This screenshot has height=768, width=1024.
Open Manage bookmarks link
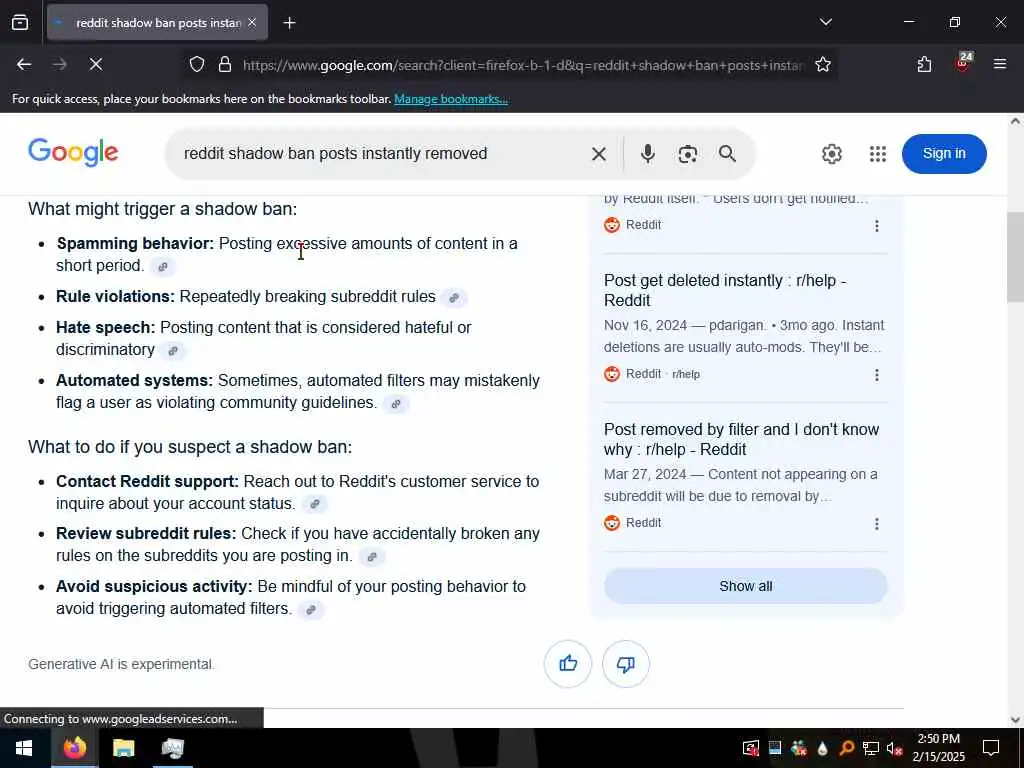tap(451, 99)
